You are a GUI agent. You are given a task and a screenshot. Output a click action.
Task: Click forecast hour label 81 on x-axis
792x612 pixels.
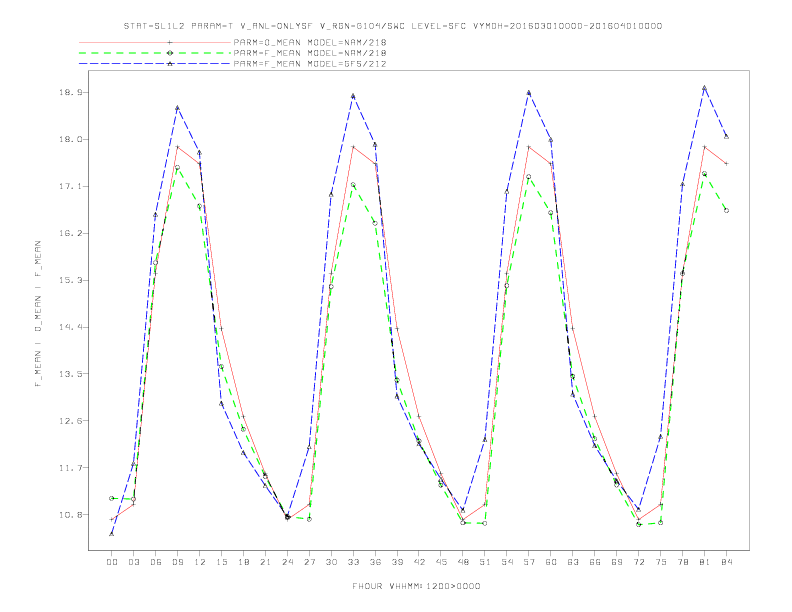(x=705, y=562)
